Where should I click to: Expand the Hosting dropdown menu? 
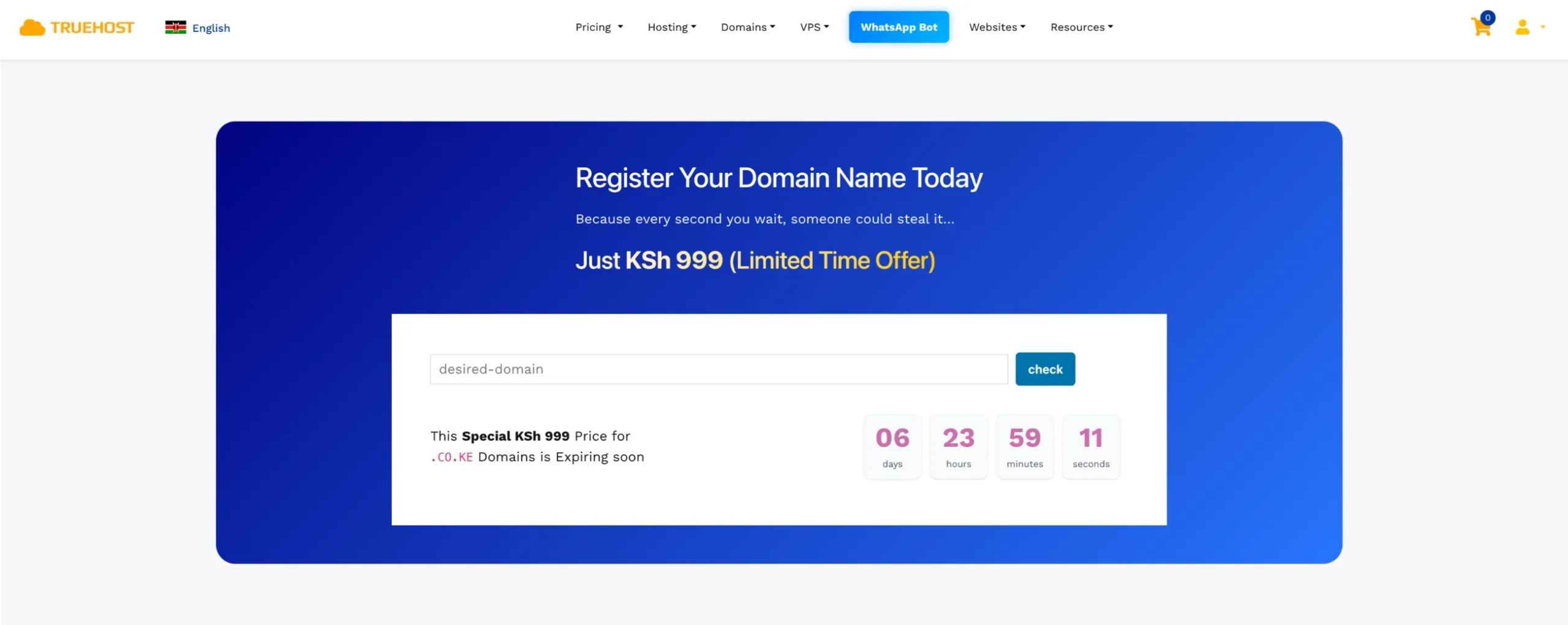[672, 27]
